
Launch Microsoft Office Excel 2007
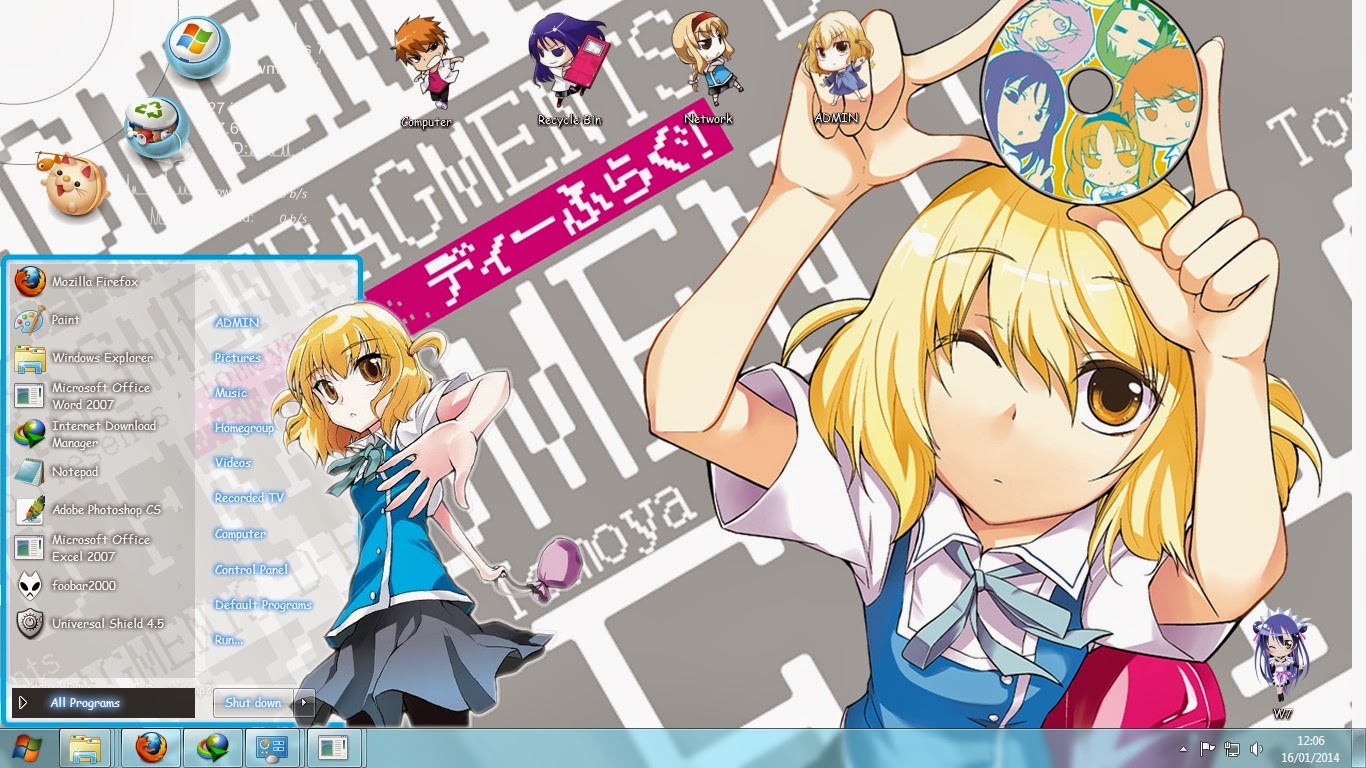[103, 548]
